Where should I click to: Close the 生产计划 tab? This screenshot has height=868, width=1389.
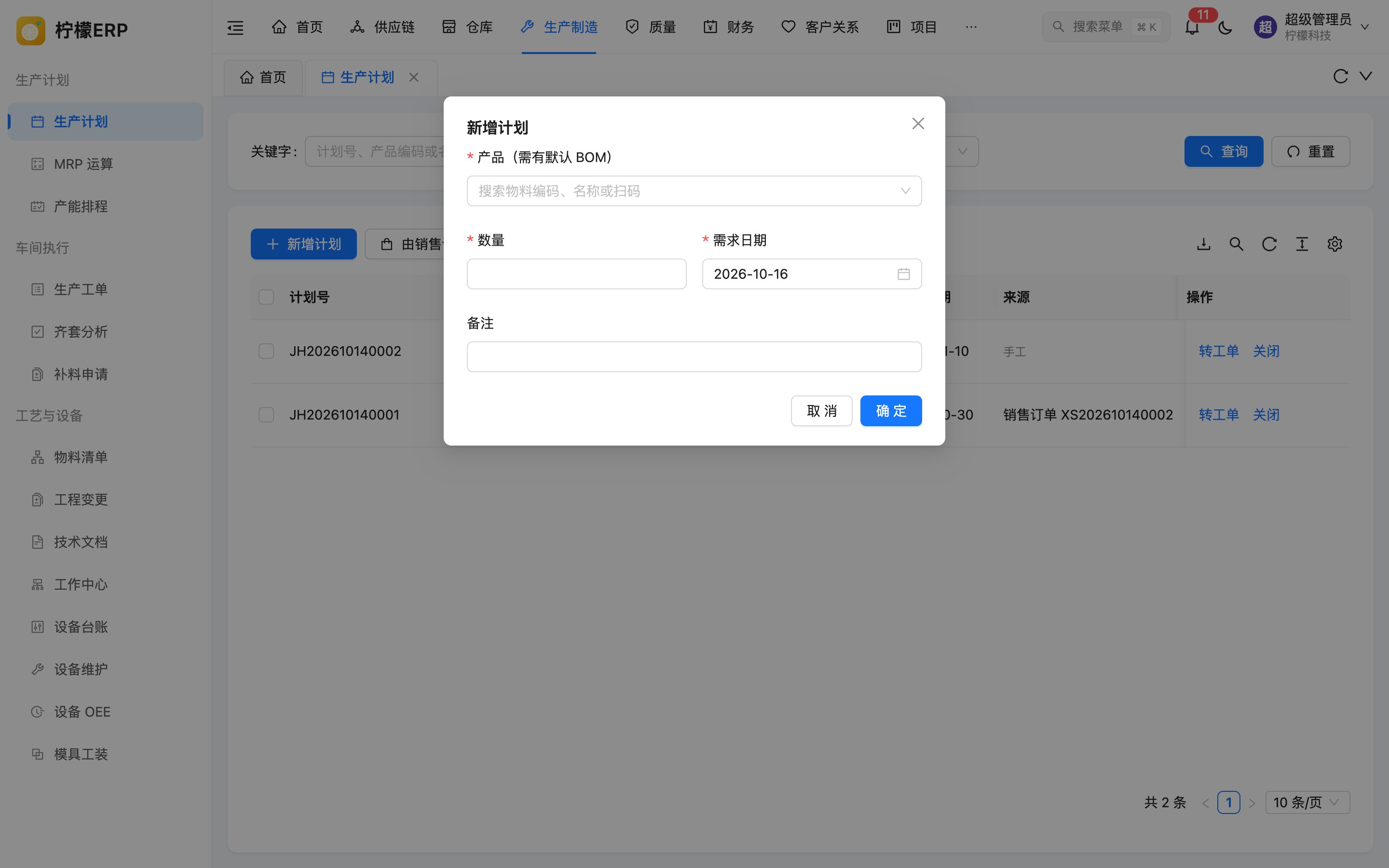(413, 77)
